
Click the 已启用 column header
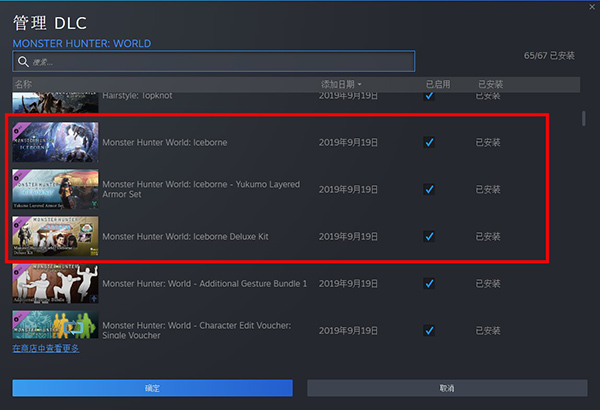coord(438,84)
